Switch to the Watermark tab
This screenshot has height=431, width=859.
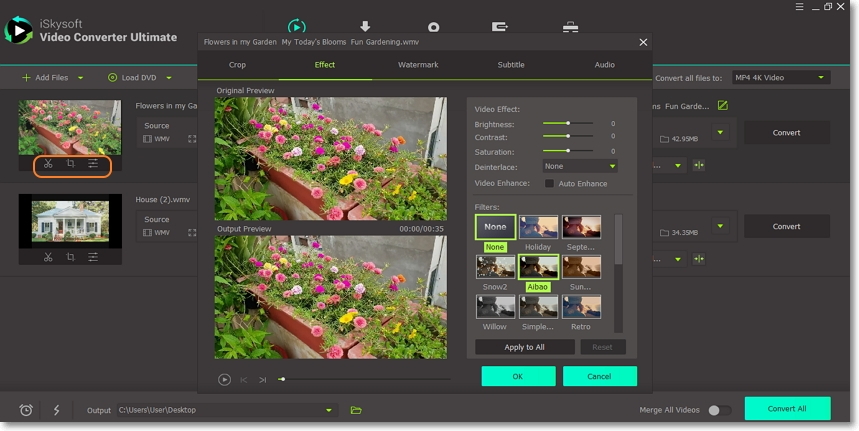point(418,65)
